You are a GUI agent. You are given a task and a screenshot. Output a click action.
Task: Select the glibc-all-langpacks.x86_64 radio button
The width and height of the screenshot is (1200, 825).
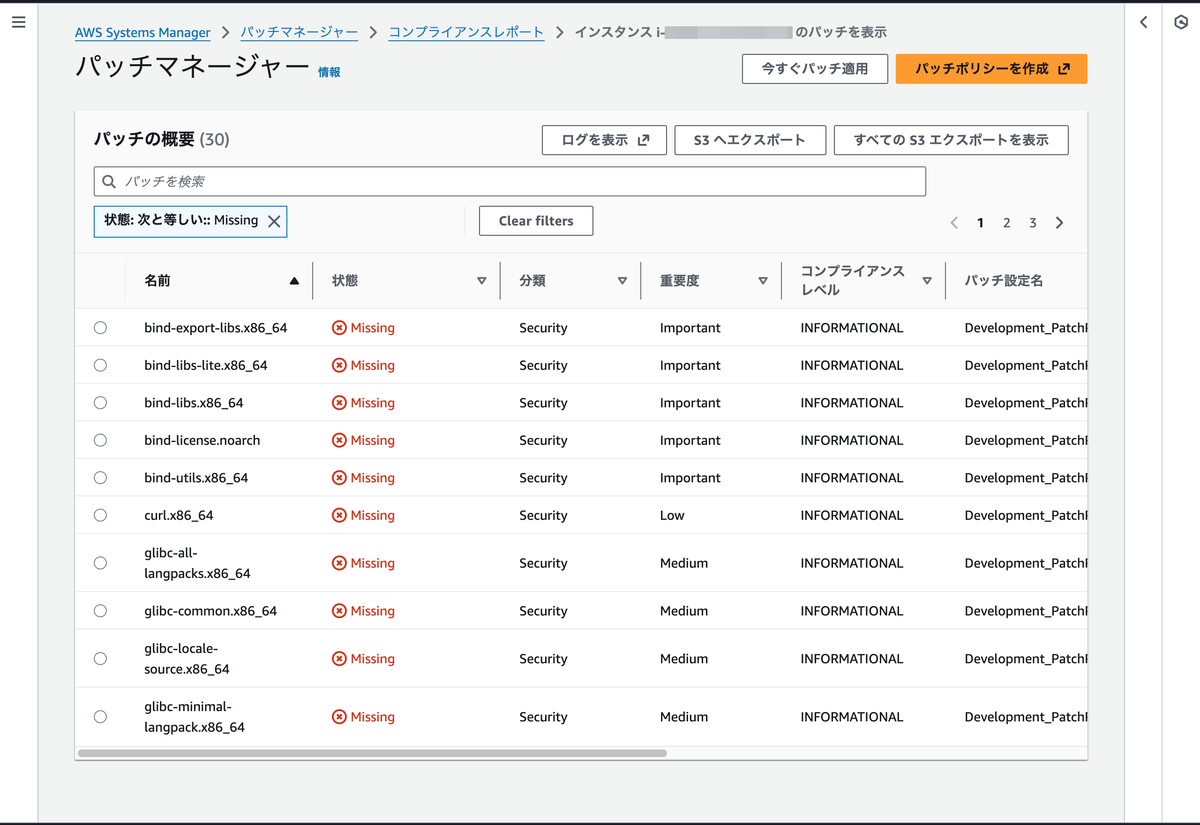point(100,563)
